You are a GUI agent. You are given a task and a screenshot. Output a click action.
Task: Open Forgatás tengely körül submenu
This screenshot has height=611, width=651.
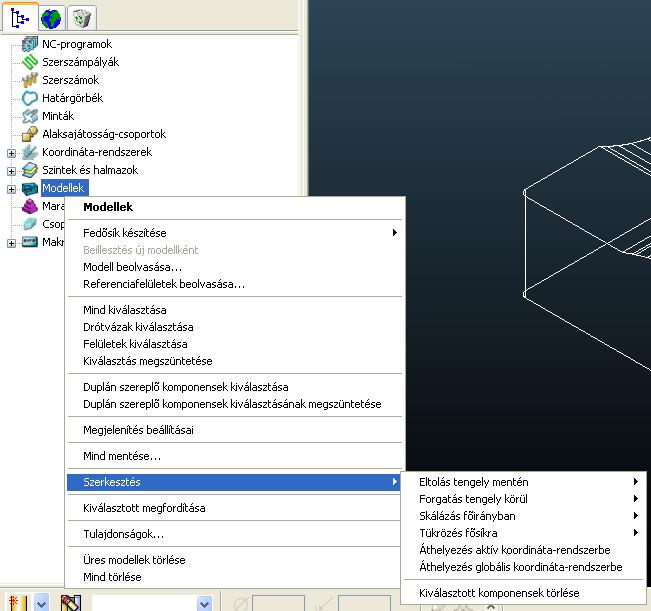pyautogui.click(x=524, y=499)
